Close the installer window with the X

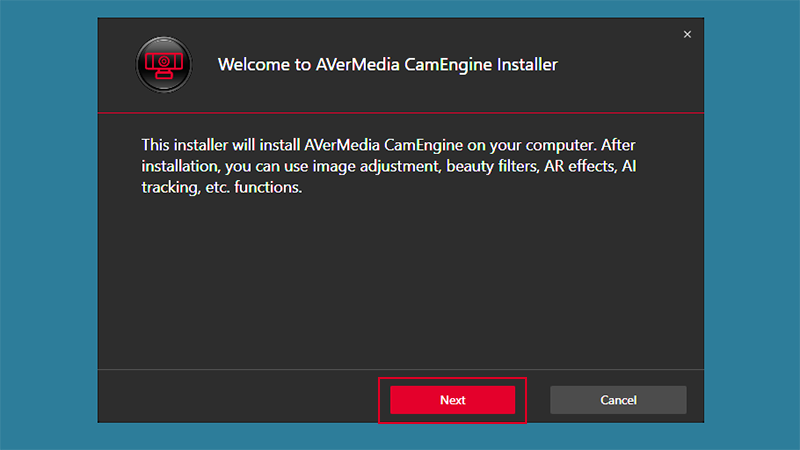(x=687, y=34)
